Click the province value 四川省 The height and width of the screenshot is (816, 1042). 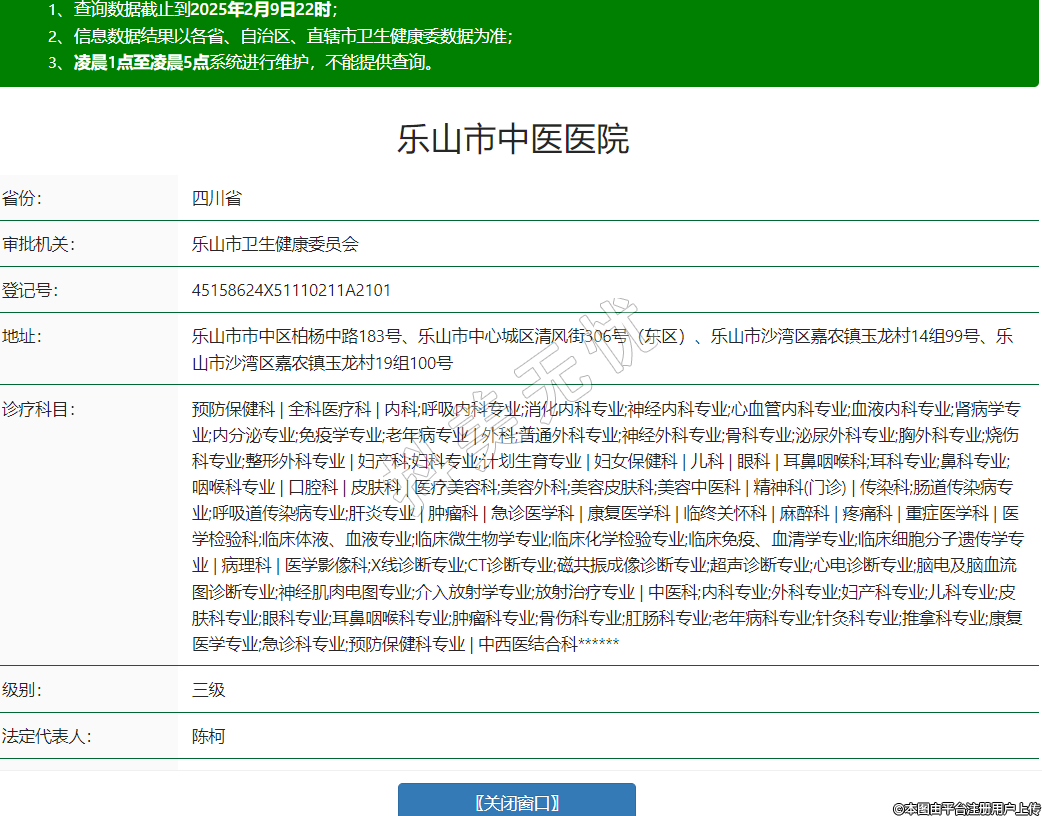coord(216,198)
